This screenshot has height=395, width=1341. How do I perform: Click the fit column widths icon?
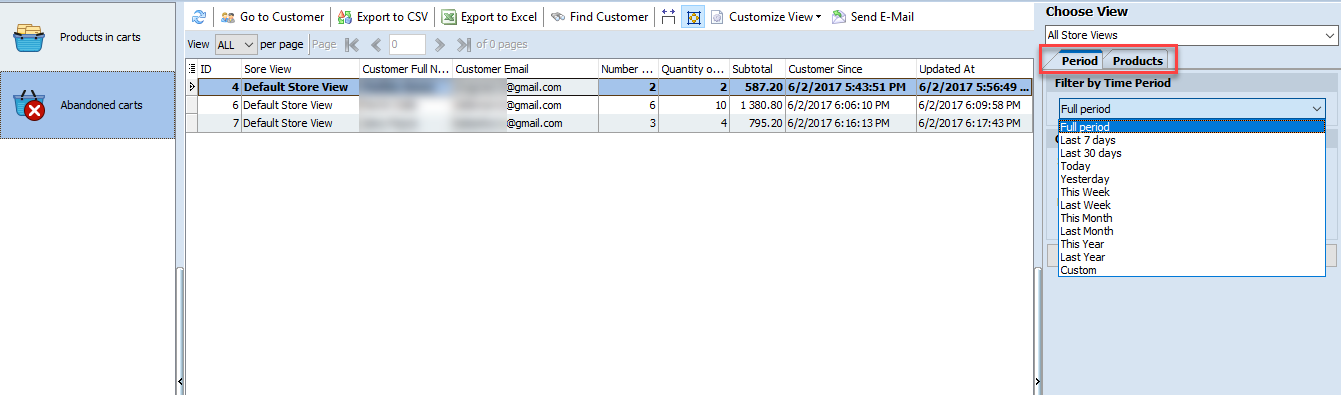pos(669,17)
